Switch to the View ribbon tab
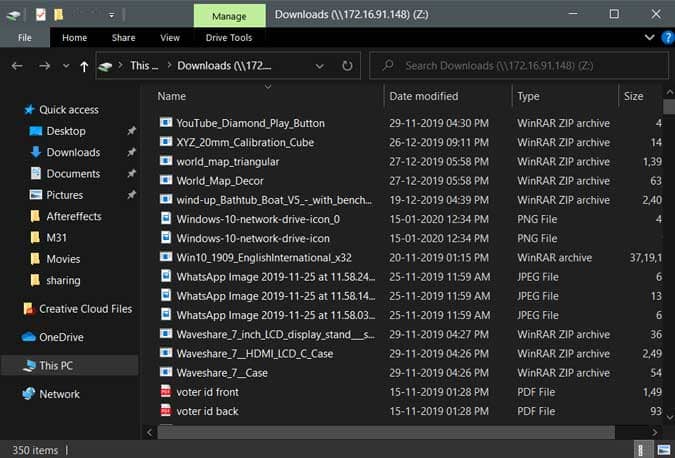 [170, 37]
